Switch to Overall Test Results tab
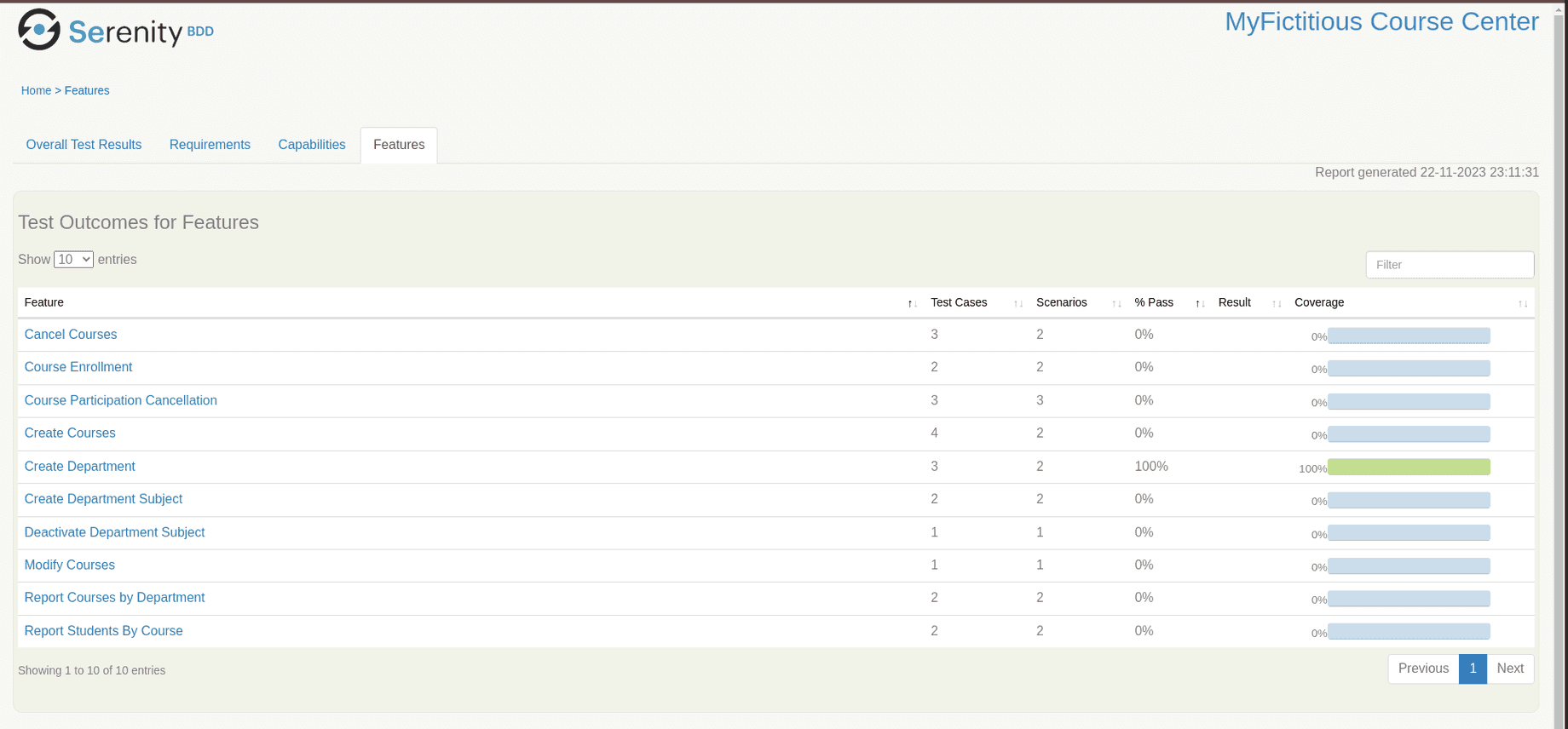The image size is (1568, 729). (84, 145)
